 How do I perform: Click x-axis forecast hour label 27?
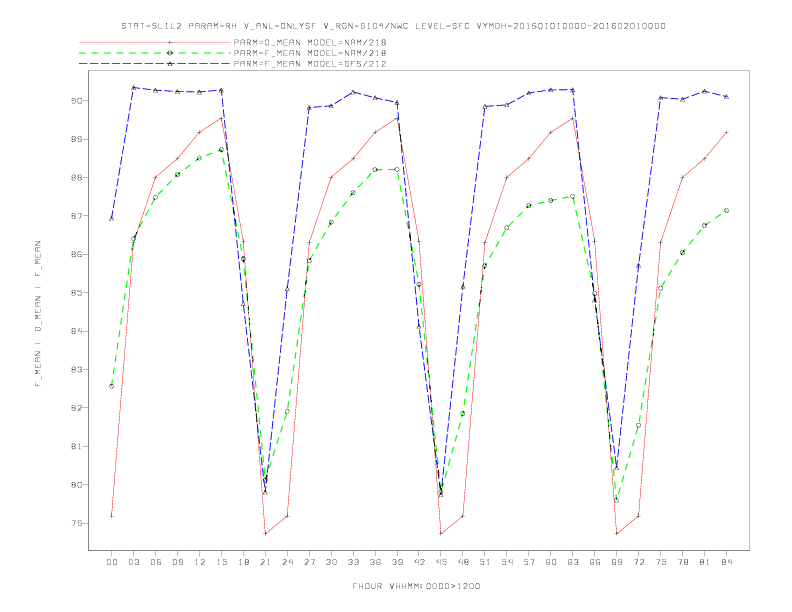click(309, 562)
